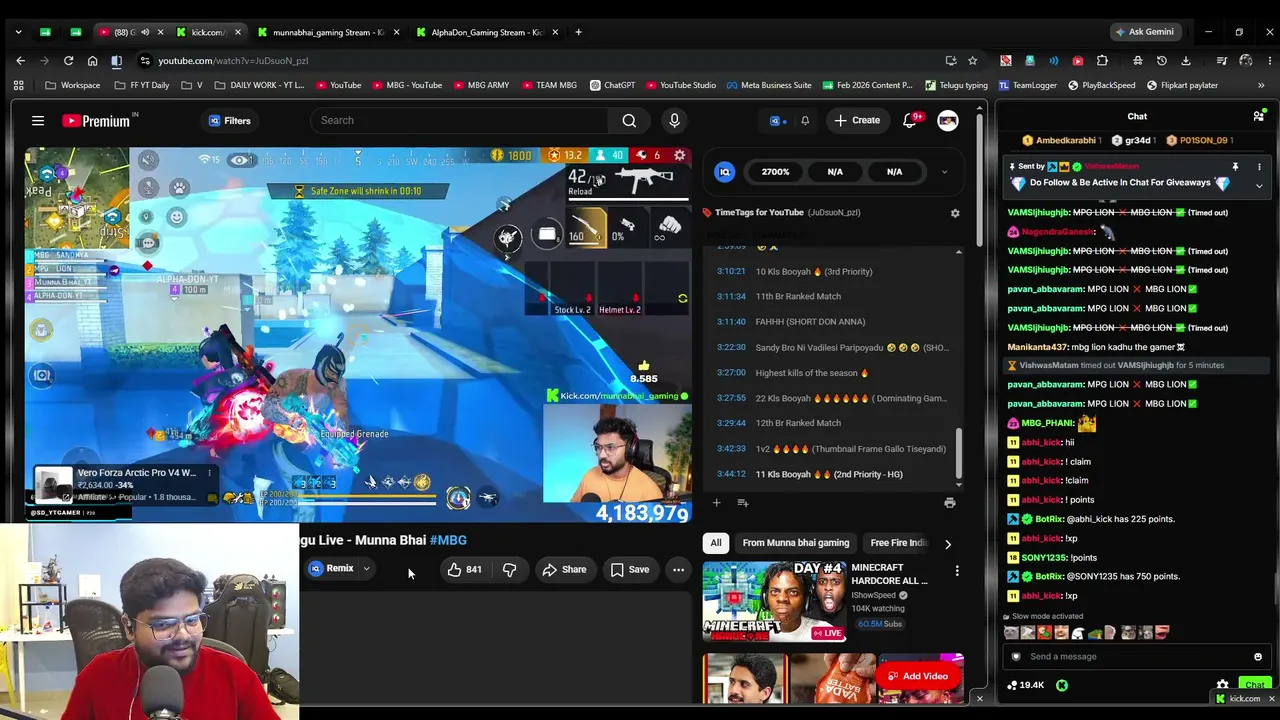Viewport: 1280px width, 720px height.
Task: Open the Remix dropdown arrow
Action: tap(366, 569)
